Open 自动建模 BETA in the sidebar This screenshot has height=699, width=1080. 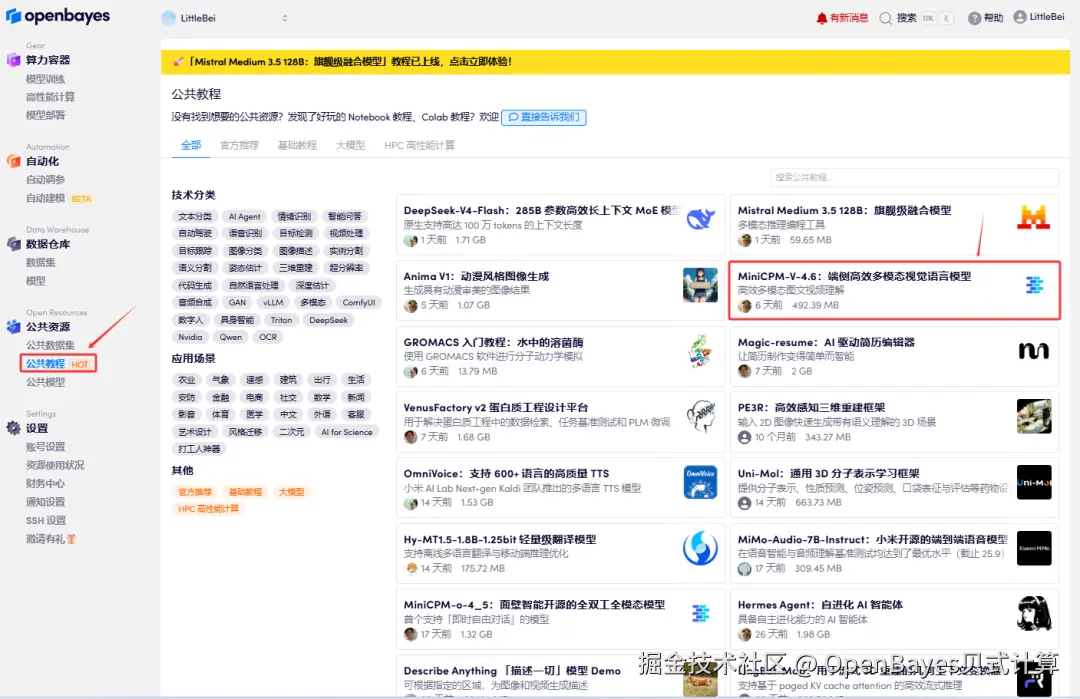[59, 198]
